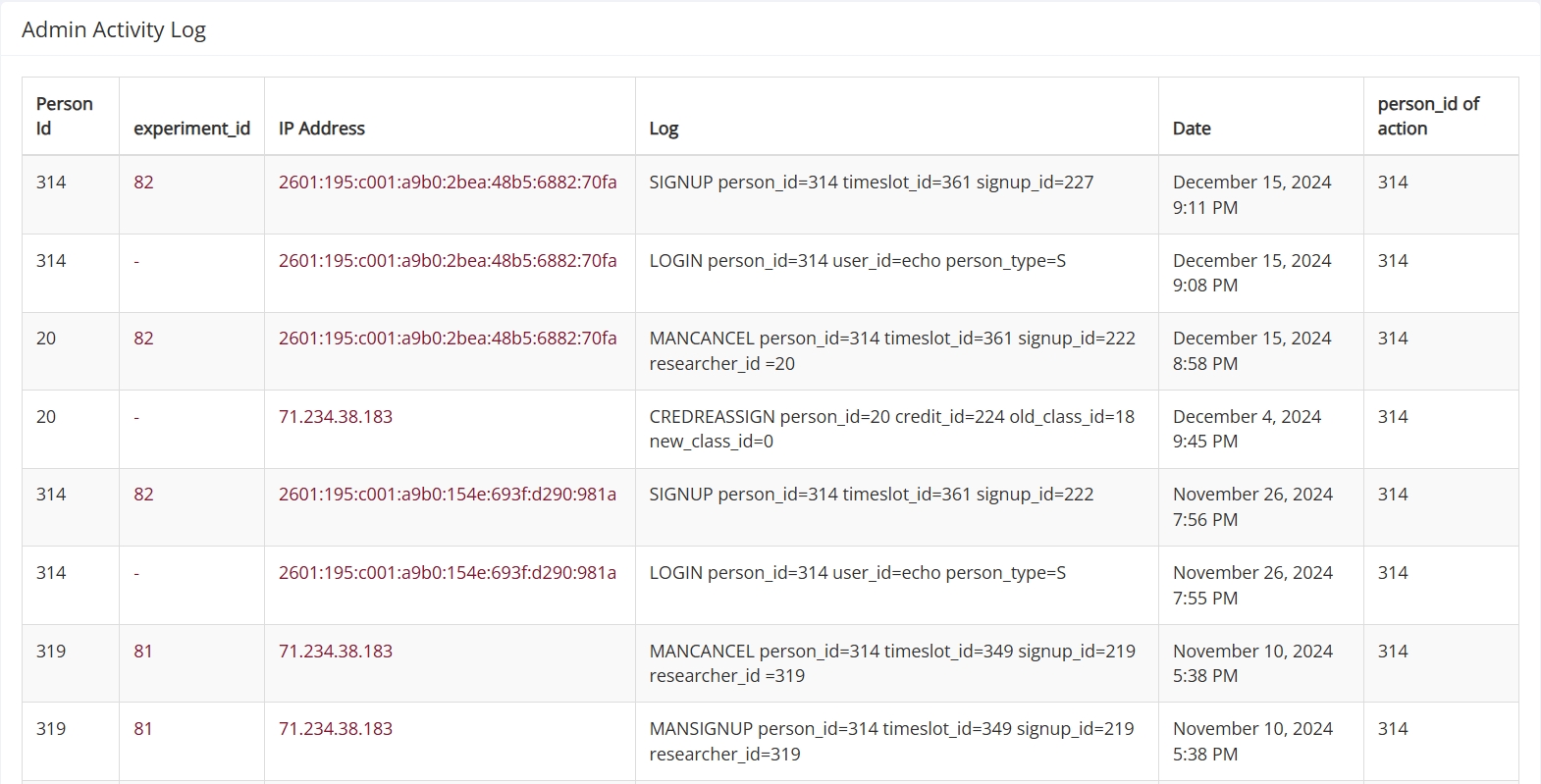
Task: Open experiment 81 in MANCANCEL signup_id=219 row
Action: 143,651
